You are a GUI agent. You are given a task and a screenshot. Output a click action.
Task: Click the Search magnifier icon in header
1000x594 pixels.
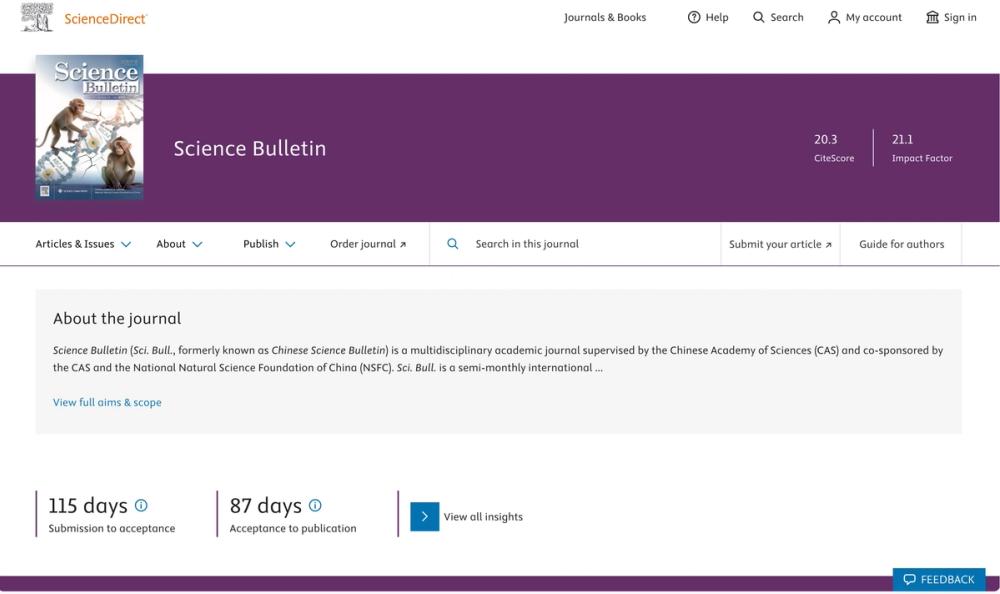click(x=758, y=17)
